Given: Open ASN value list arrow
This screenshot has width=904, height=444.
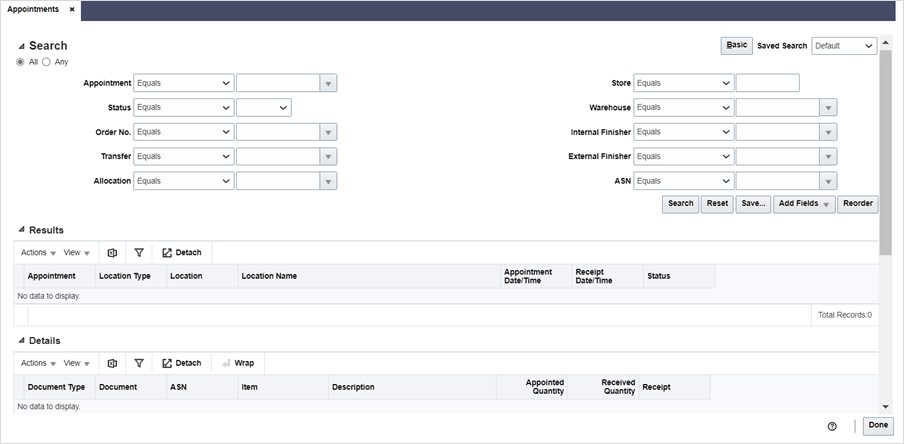Looking at the screenshot, I should (828, 181).
